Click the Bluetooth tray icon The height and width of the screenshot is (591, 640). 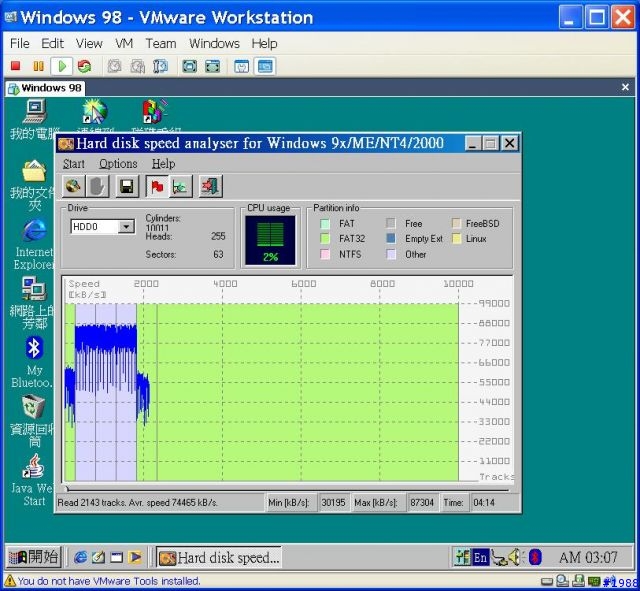[x=535, y=558]
